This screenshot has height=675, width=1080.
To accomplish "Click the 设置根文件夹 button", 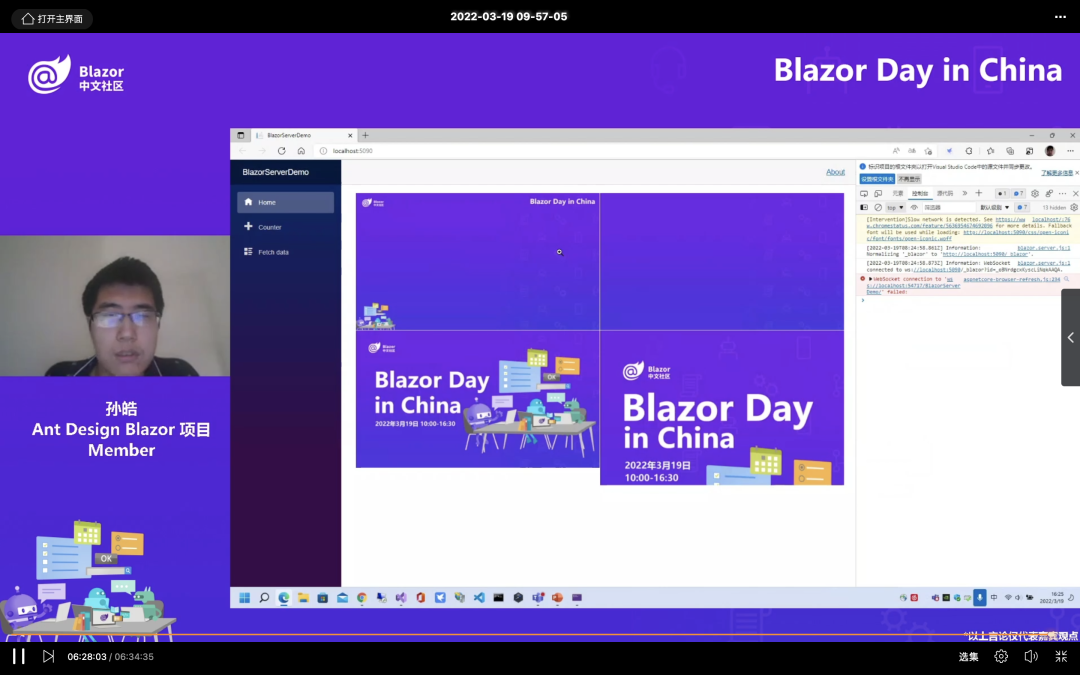I will [x=877, y=179].
